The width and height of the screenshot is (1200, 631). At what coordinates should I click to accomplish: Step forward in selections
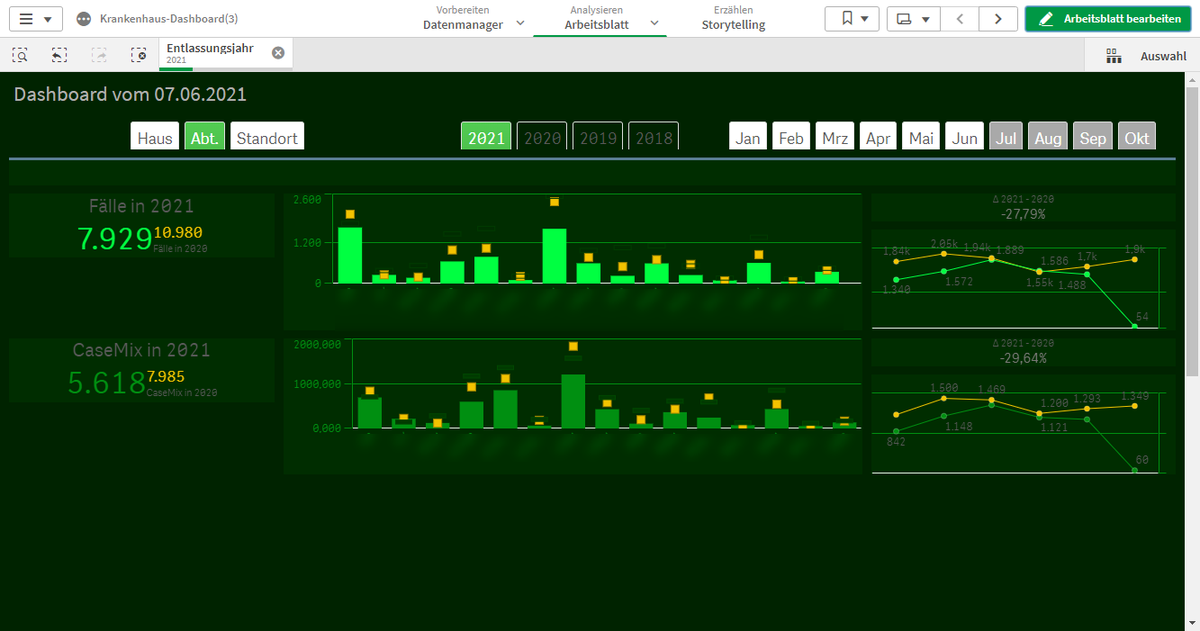(99, 55)
